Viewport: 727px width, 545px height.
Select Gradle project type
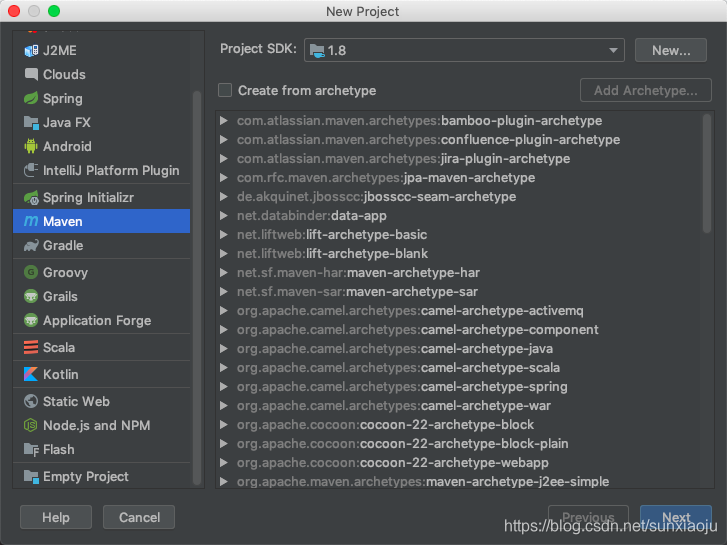click(x=102, y=245)
